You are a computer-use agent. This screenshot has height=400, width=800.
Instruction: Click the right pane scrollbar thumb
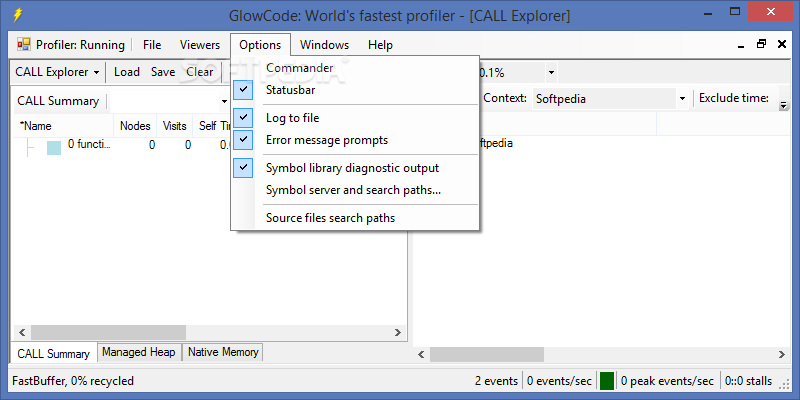coord(487,354)
